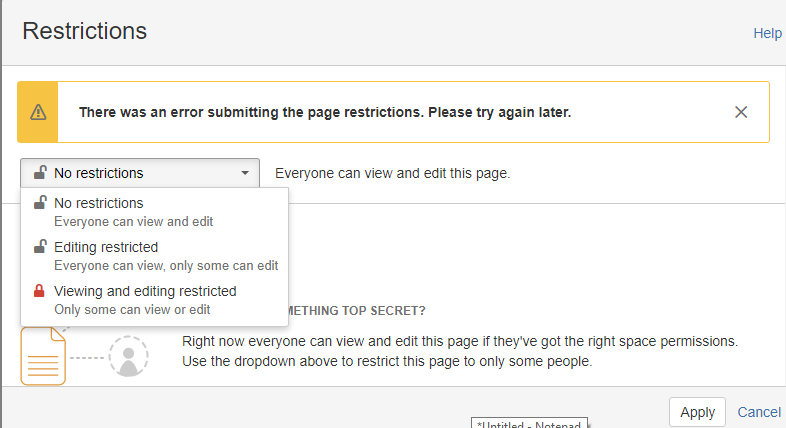Click the Apply button
The height and width of the screenshot is (428, 786).
(x=697, y=412)
